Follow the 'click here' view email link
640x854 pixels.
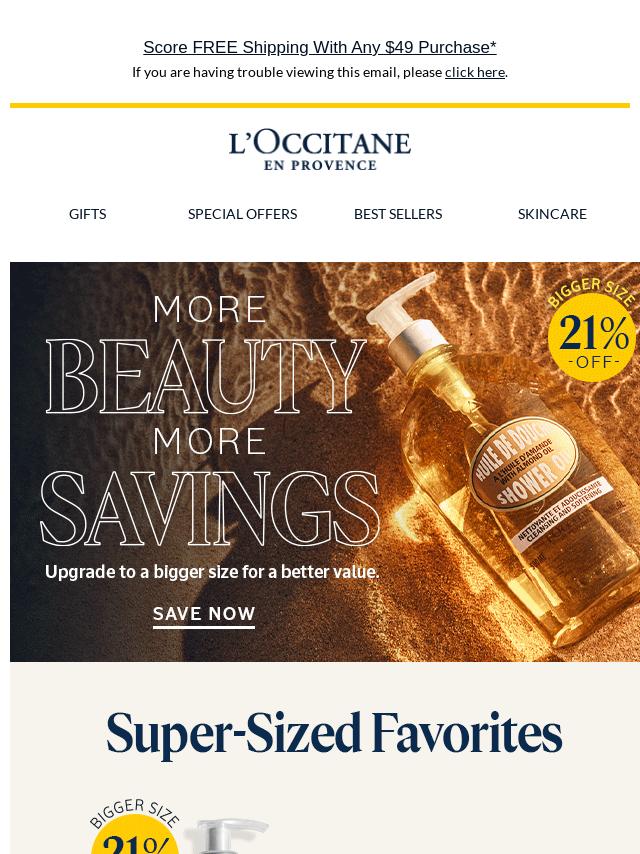(474, 72)
